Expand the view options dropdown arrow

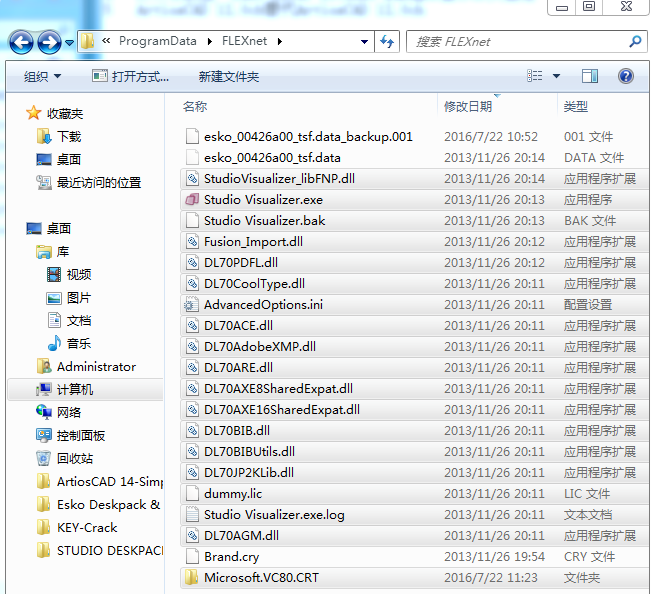557,76
